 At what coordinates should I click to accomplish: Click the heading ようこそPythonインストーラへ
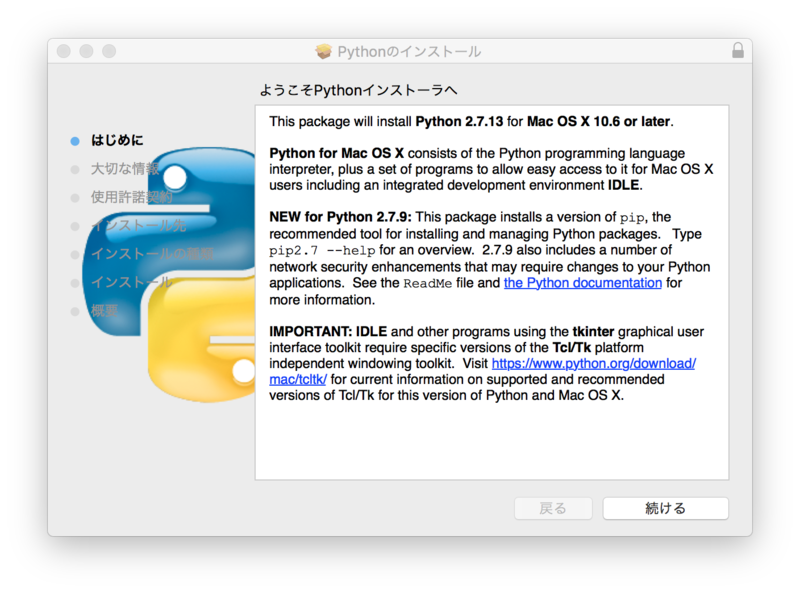[359, 90]
